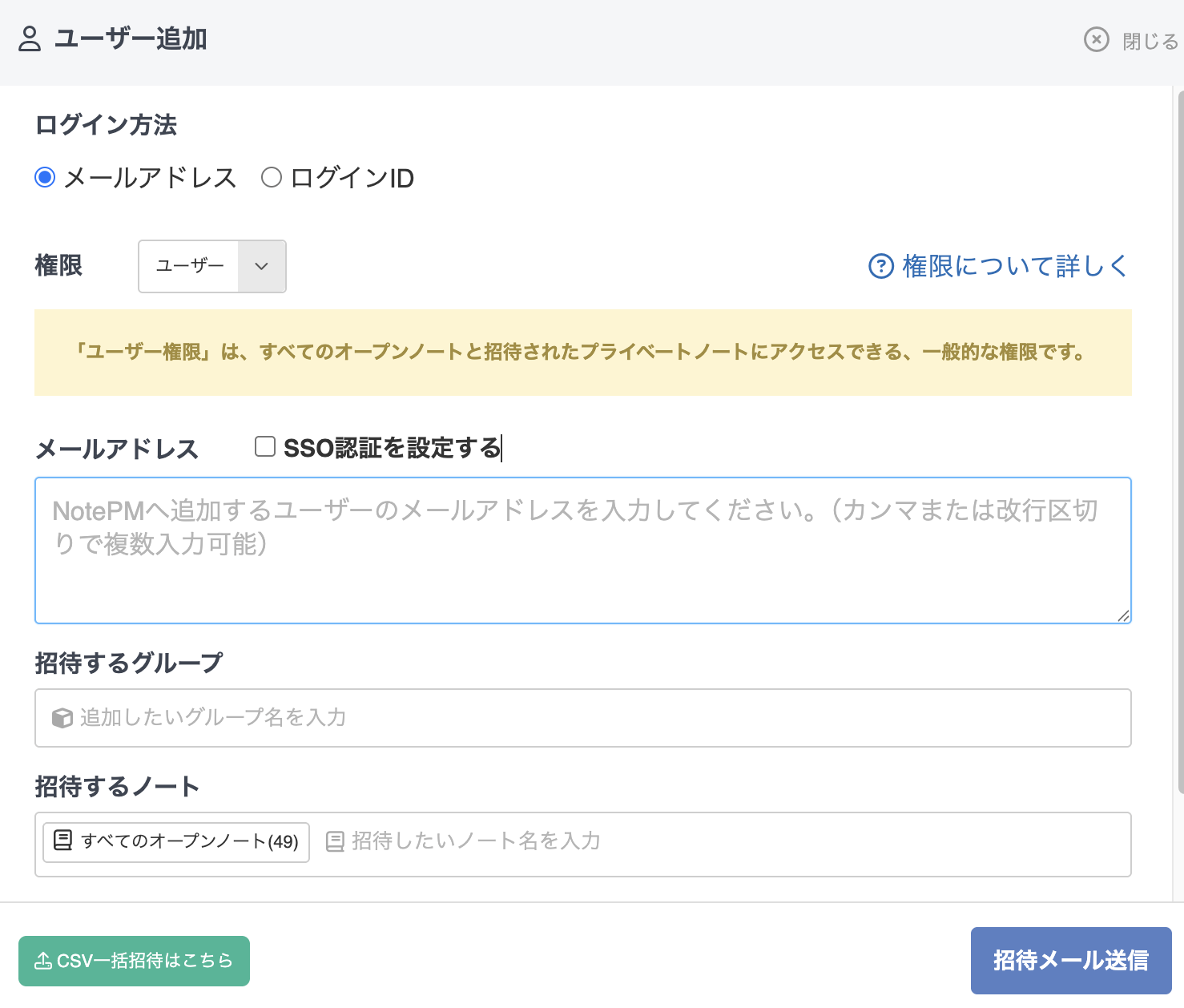This screenshot has width=1184, height=1008.
Task: Click the upload icon on CSV button
Action: (x=42, y=961)
